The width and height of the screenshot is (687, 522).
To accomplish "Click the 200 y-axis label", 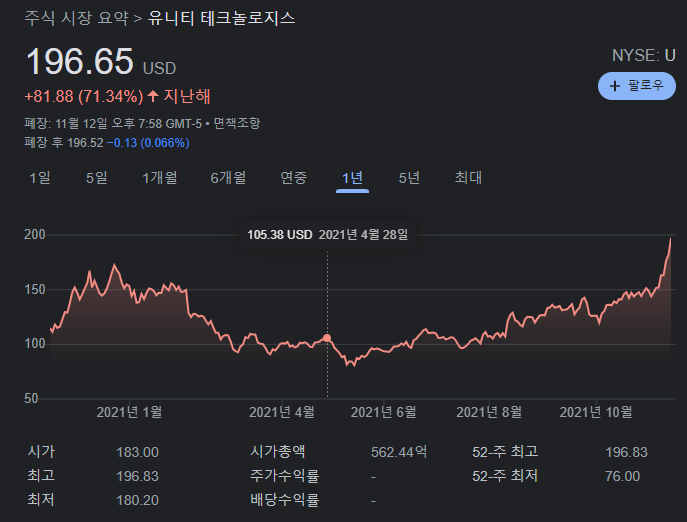I will point(35,235).
